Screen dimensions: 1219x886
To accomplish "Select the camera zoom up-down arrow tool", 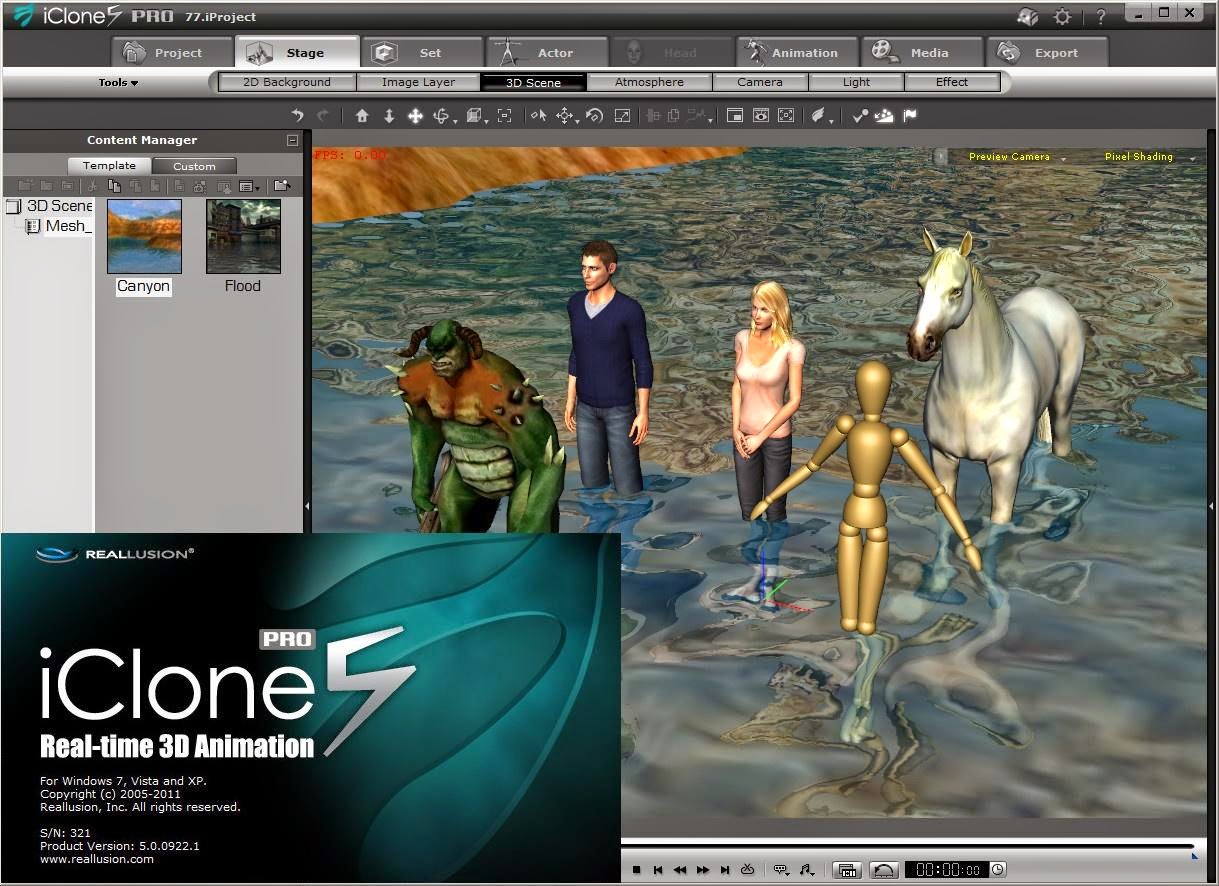I will (x=389, y=116).
